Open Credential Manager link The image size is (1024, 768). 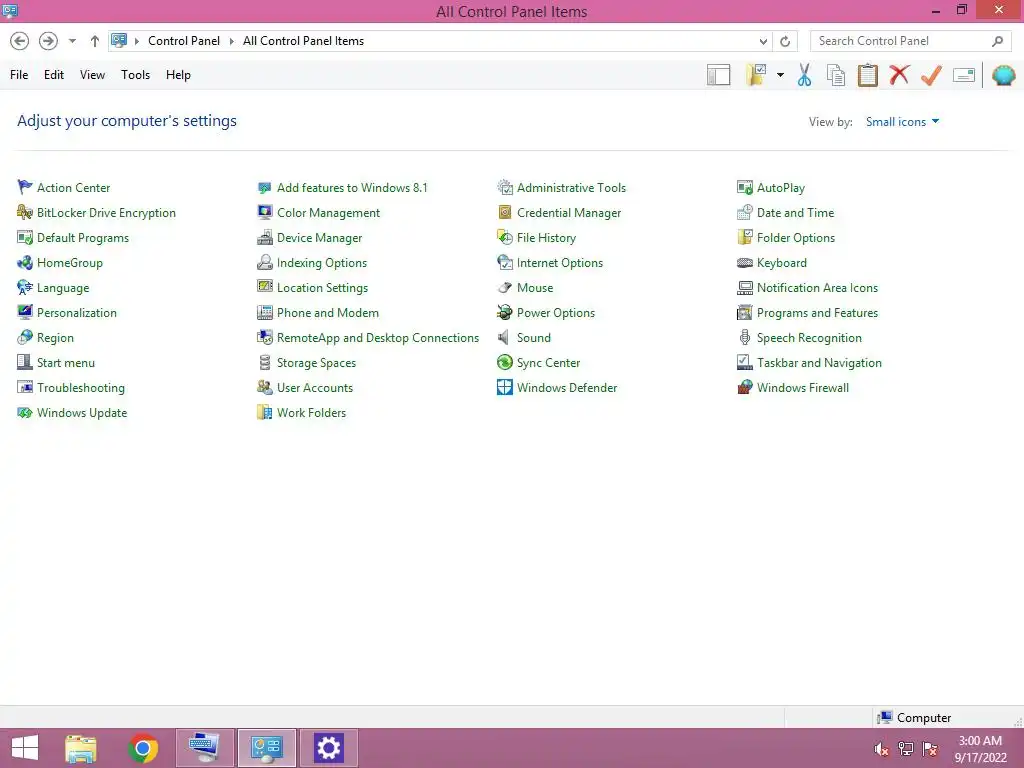569,212
